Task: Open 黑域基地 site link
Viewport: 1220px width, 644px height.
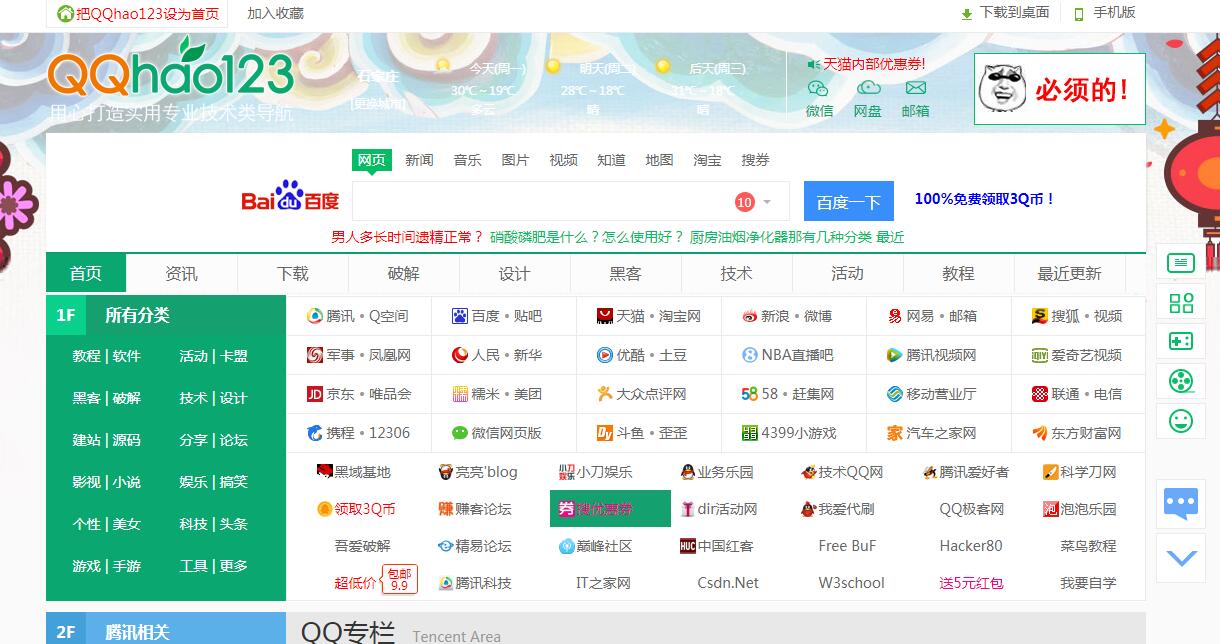Action: tap(353, 472)
